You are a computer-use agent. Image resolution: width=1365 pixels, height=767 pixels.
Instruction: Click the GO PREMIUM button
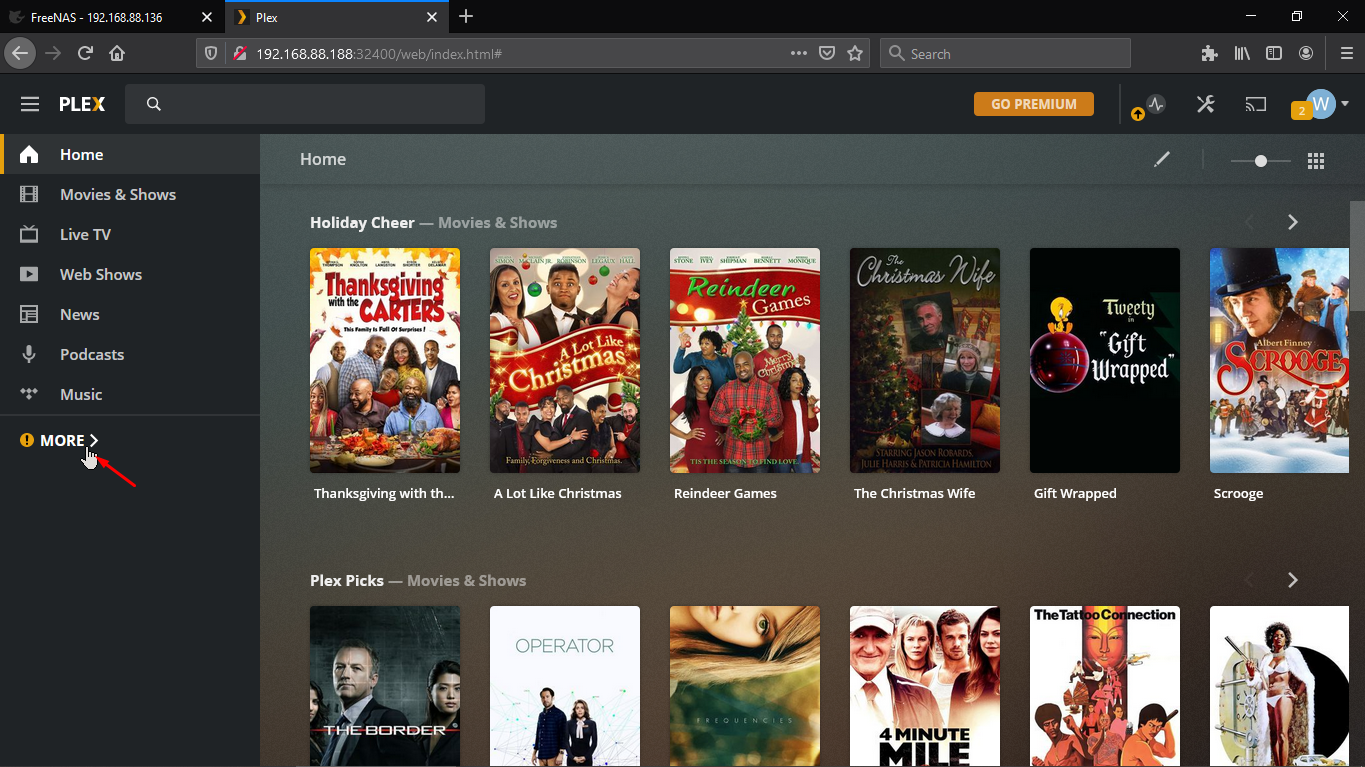tap(1034, 104)
